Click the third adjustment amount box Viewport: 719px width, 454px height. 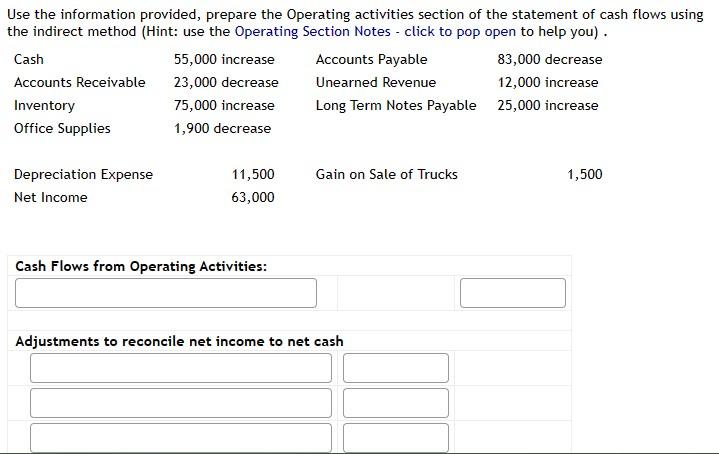click(396, 438)
